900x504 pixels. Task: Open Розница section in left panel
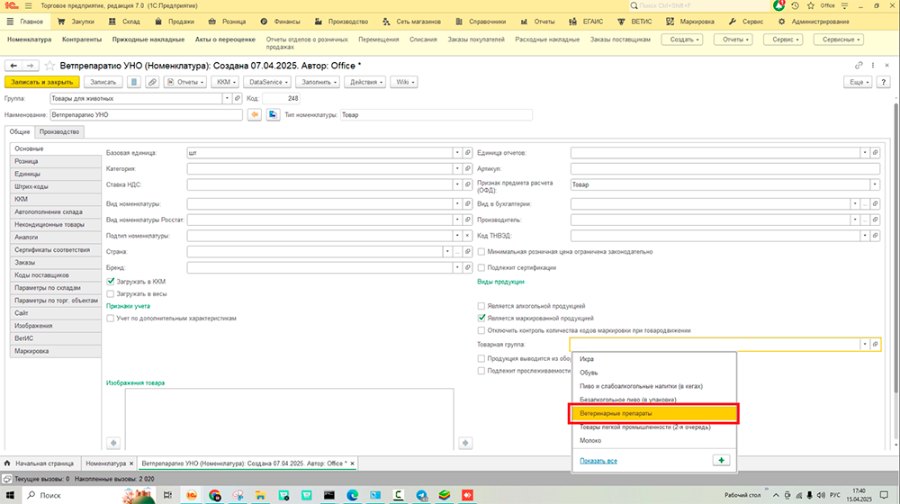coord(56,161)
